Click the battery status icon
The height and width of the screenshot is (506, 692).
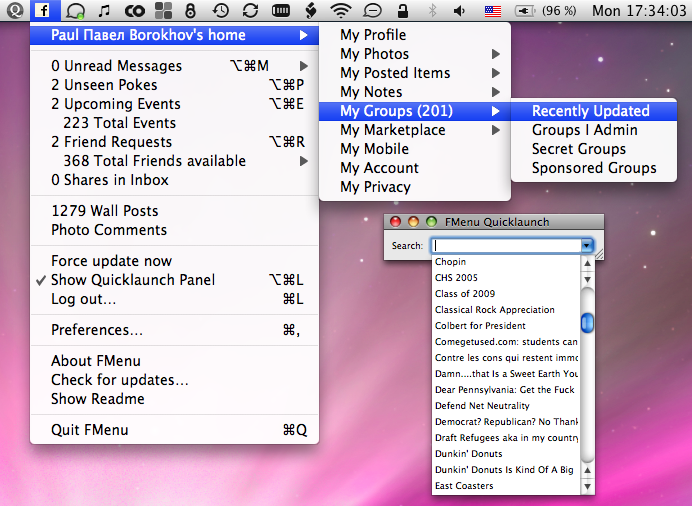click(x=525, y=11)
